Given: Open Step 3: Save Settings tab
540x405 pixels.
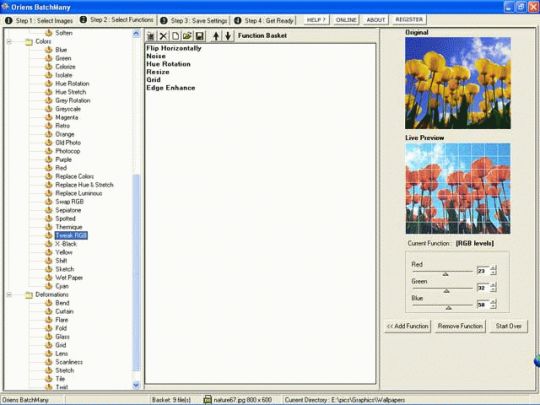Looking at the screenshot, I should click(x=194, y=21).
